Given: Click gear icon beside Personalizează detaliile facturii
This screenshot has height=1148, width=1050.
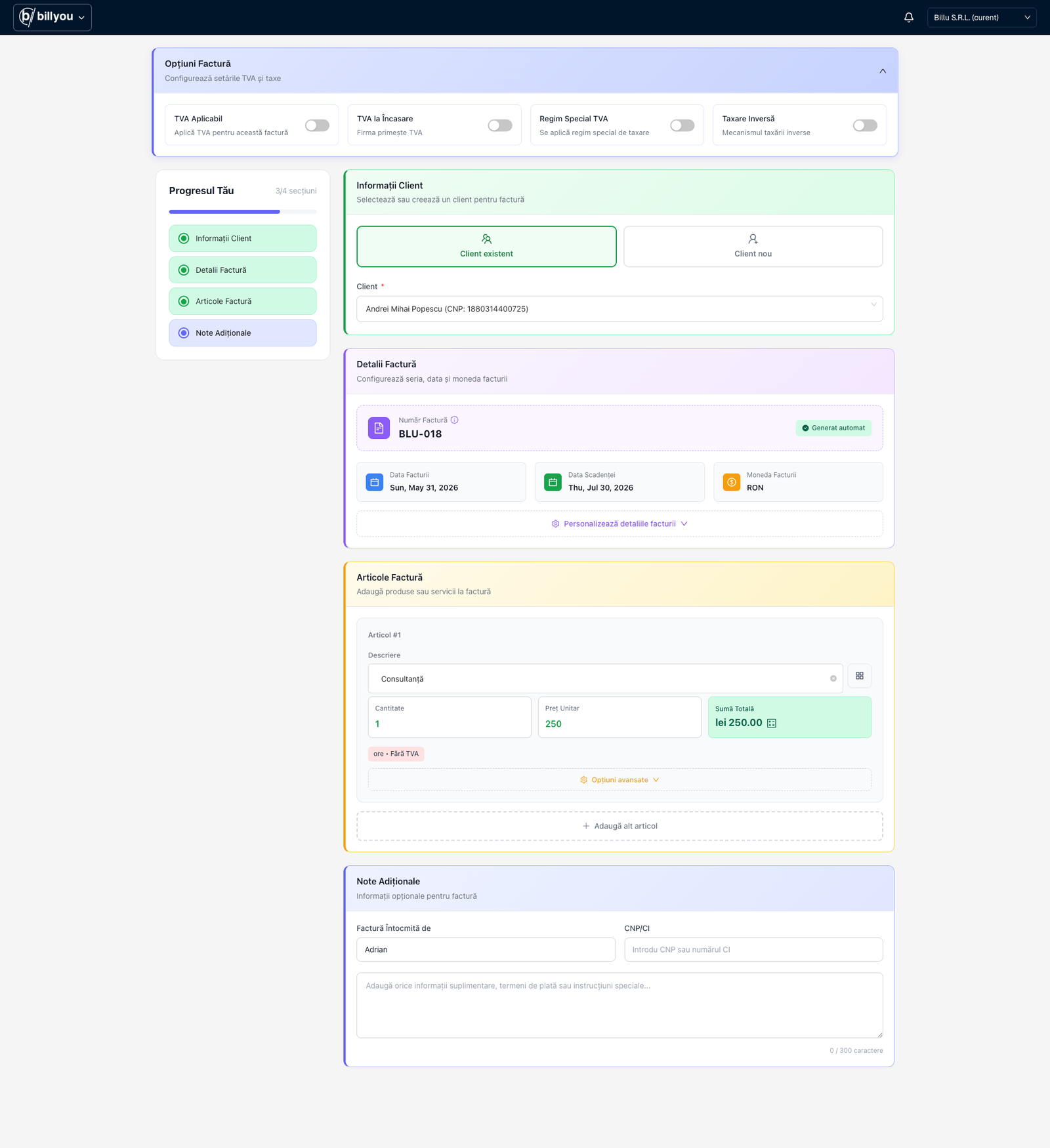Looking at the screenshot, I should [x=555, y=523].
